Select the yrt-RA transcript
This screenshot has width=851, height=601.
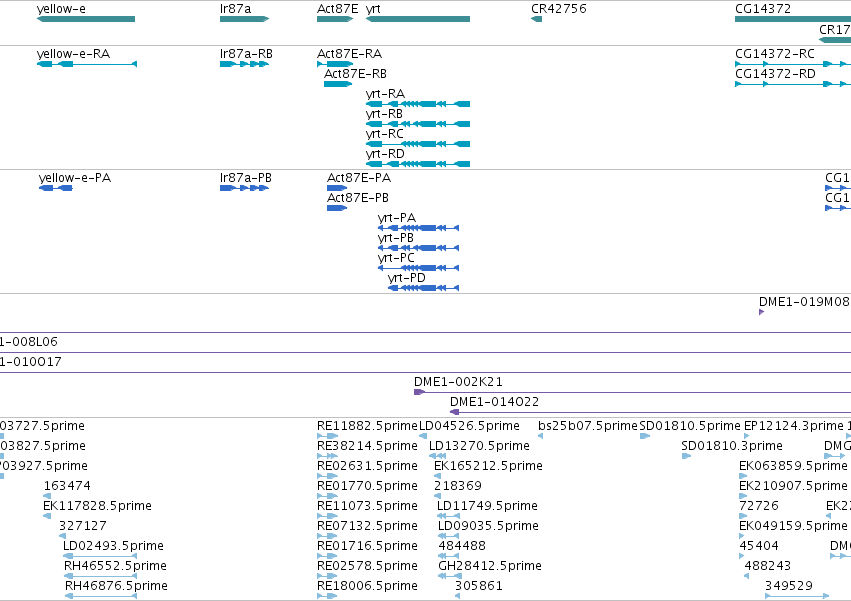418,104
